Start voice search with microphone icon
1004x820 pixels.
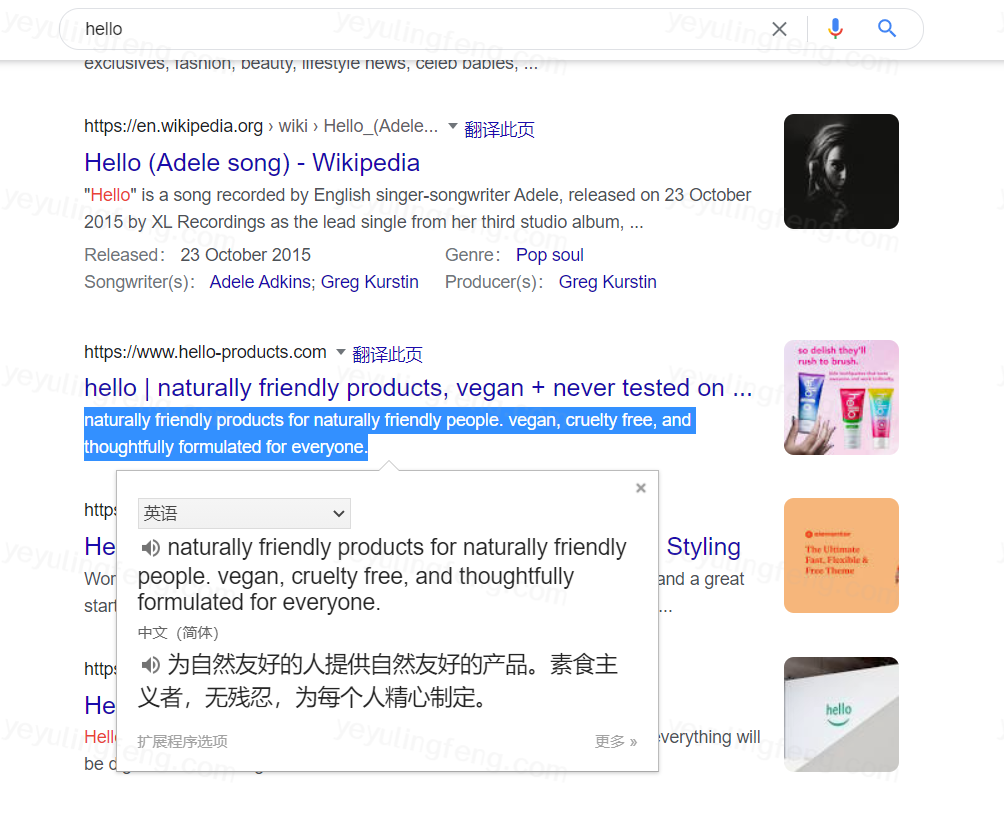coord(835,29)
